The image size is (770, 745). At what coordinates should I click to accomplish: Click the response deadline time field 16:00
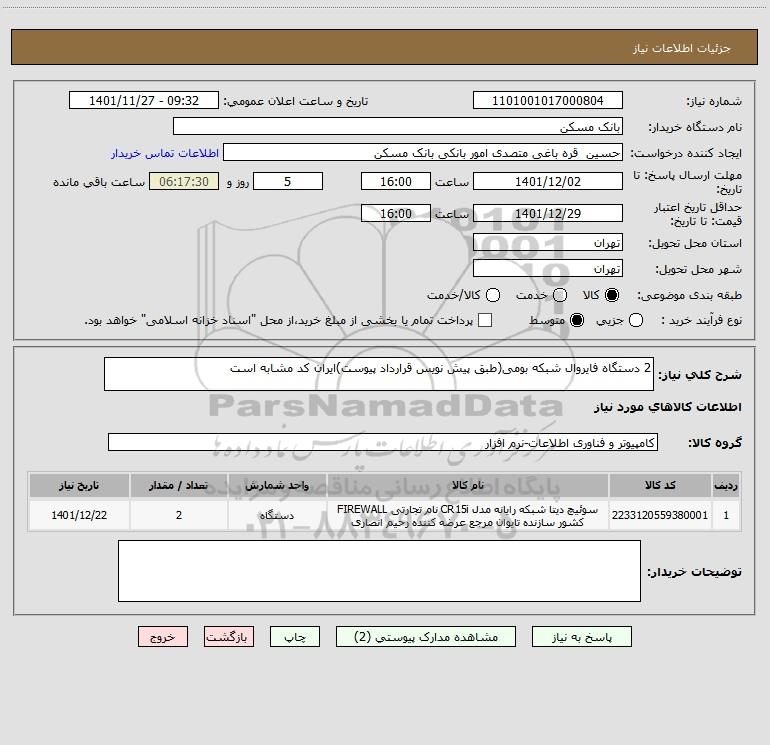tap(396, 181)
